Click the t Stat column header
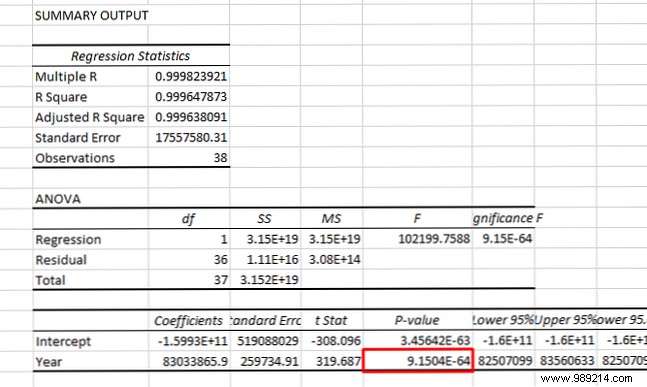Viewport: 647px width, 387px height. (x=331, y=321)
